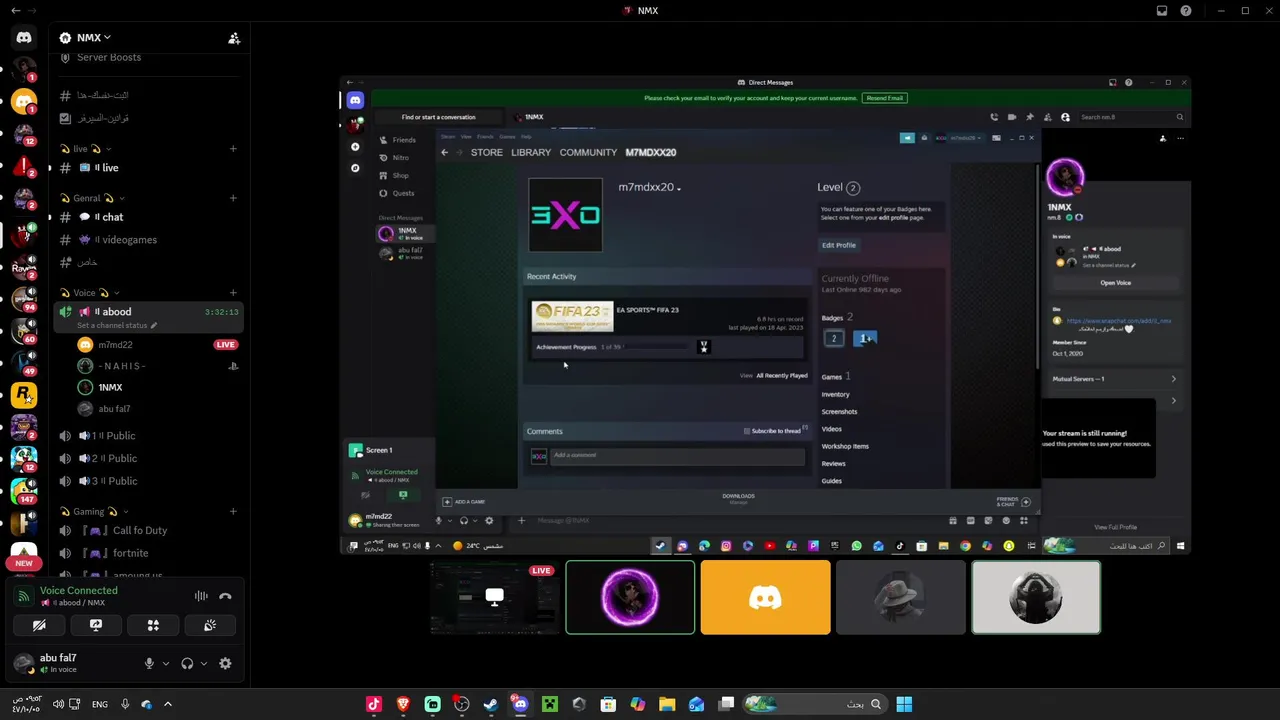This screenshot has width=1280, height=720.
Task: Create channel in Genral category
Action: 233,198
